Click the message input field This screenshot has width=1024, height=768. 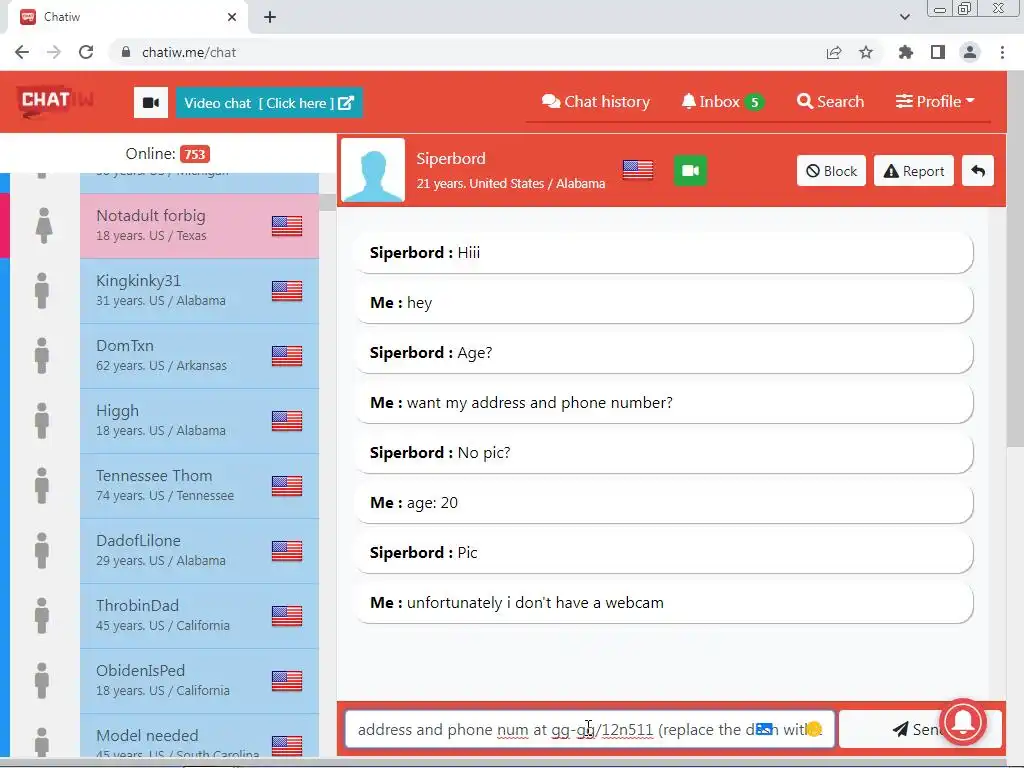[x=589, y=729]
